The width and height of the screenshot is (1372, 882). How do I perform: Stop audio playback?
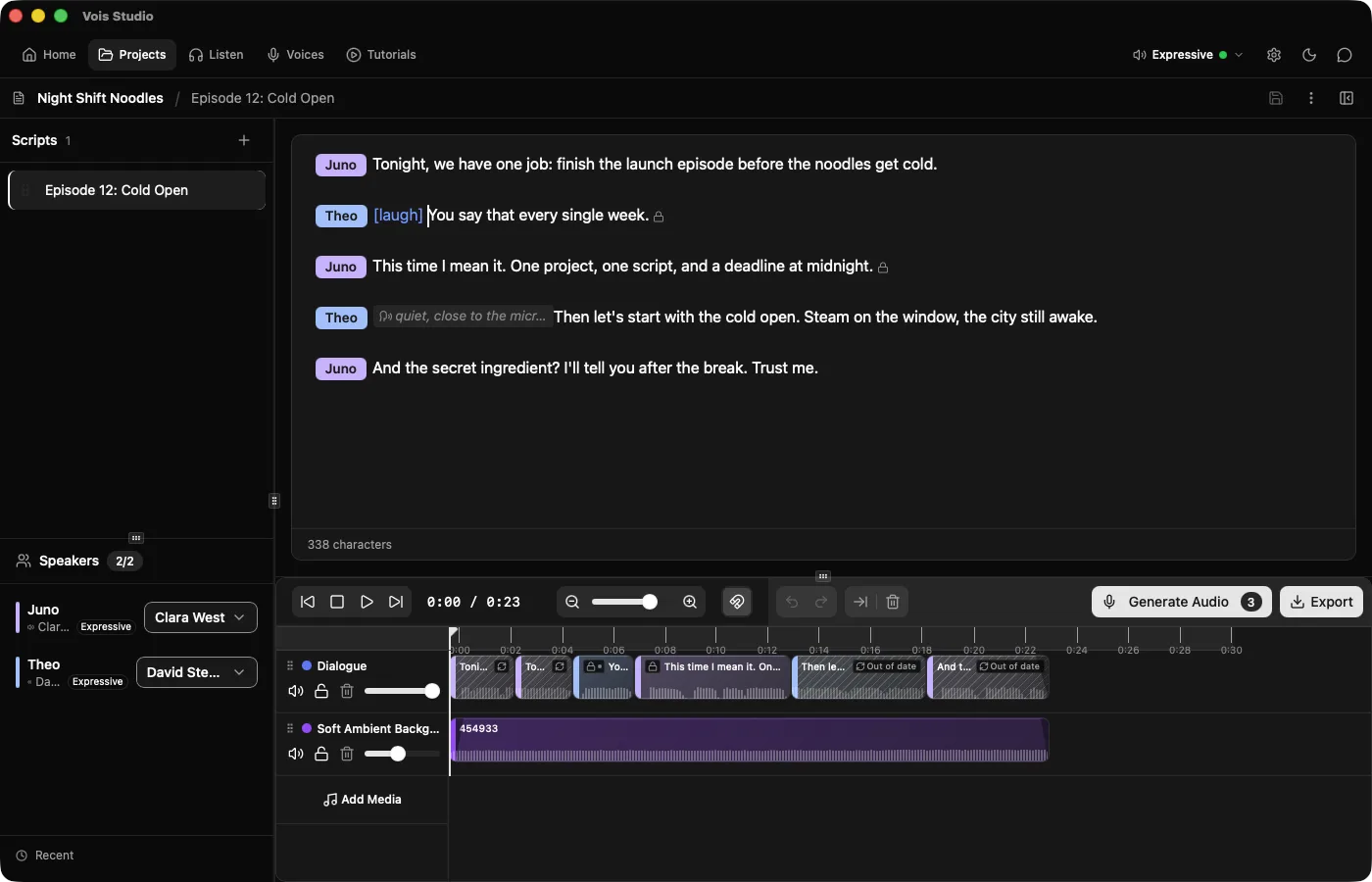[337, 602]
